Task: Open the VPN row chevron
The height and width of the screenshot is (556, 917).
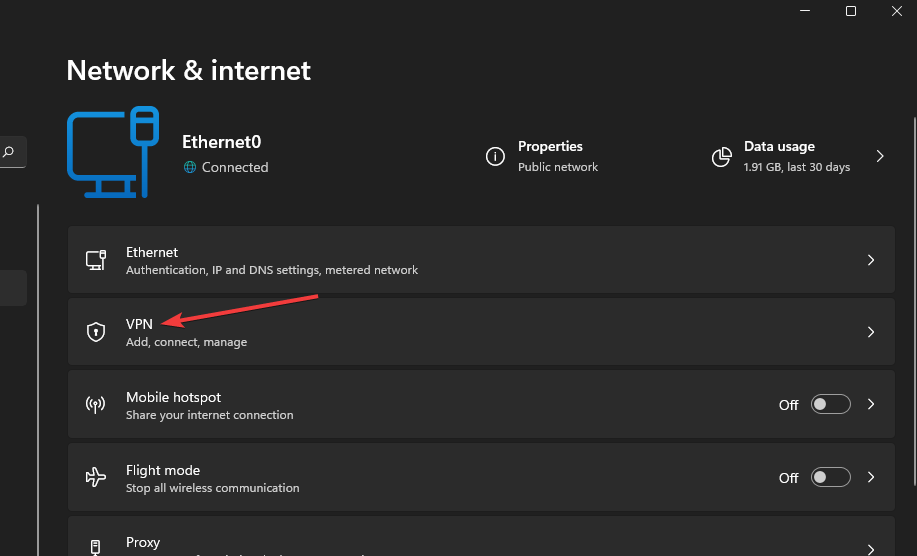Action: pyautogui.click(x=871, y=332)
